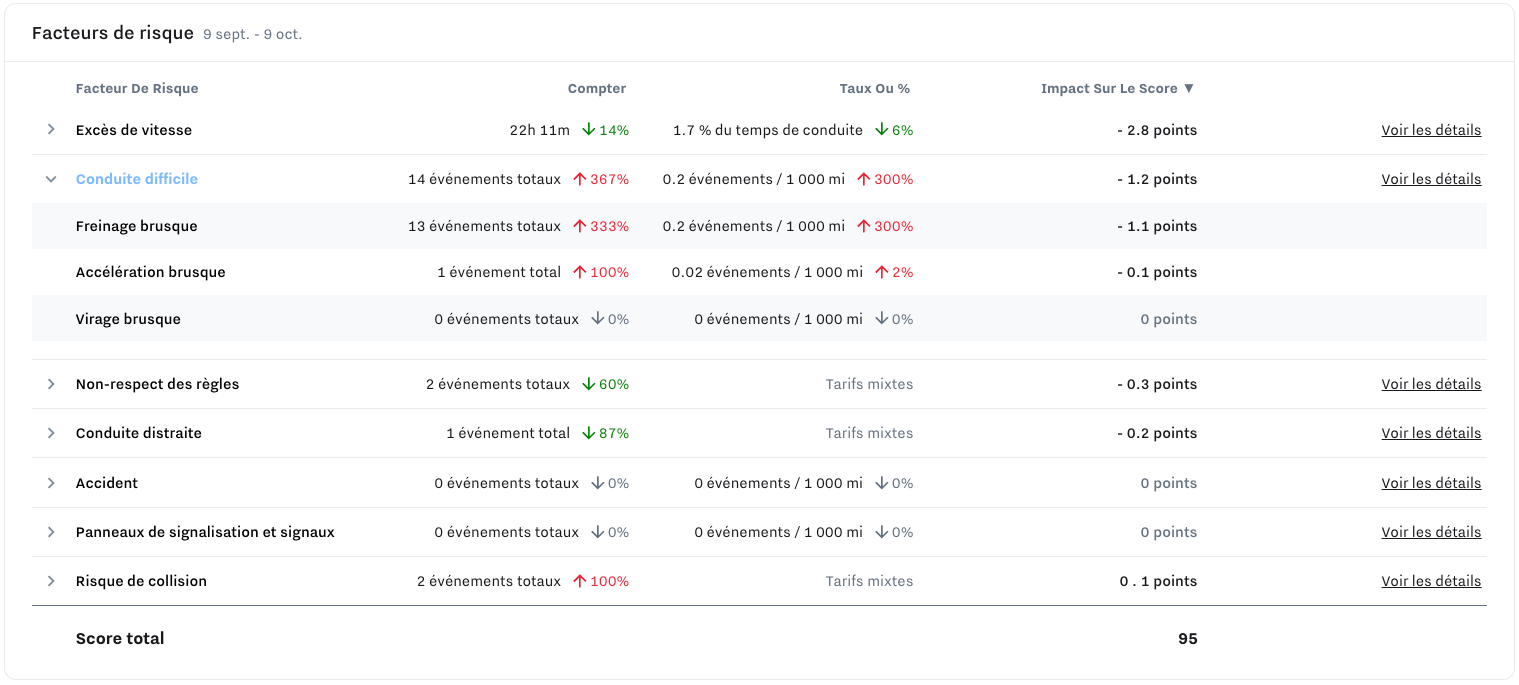1519x685 pixels.
Task: Expand the Accident row chevron
Action: pyautogui.click(x=51, y=483)
